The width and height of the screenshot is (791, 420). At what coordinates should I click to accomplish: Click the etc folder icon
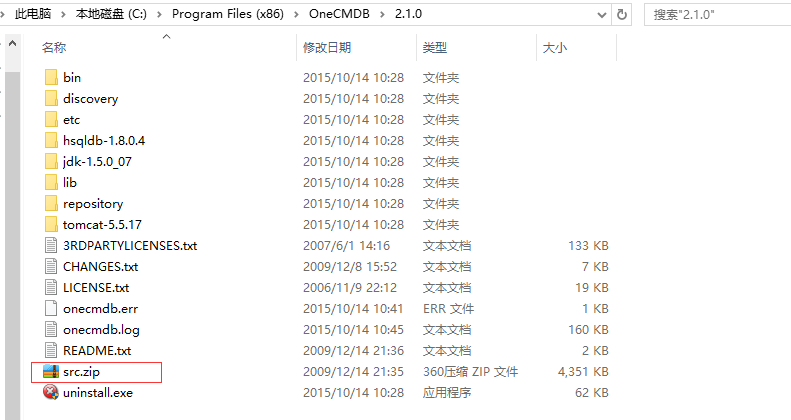click(51, 119)
